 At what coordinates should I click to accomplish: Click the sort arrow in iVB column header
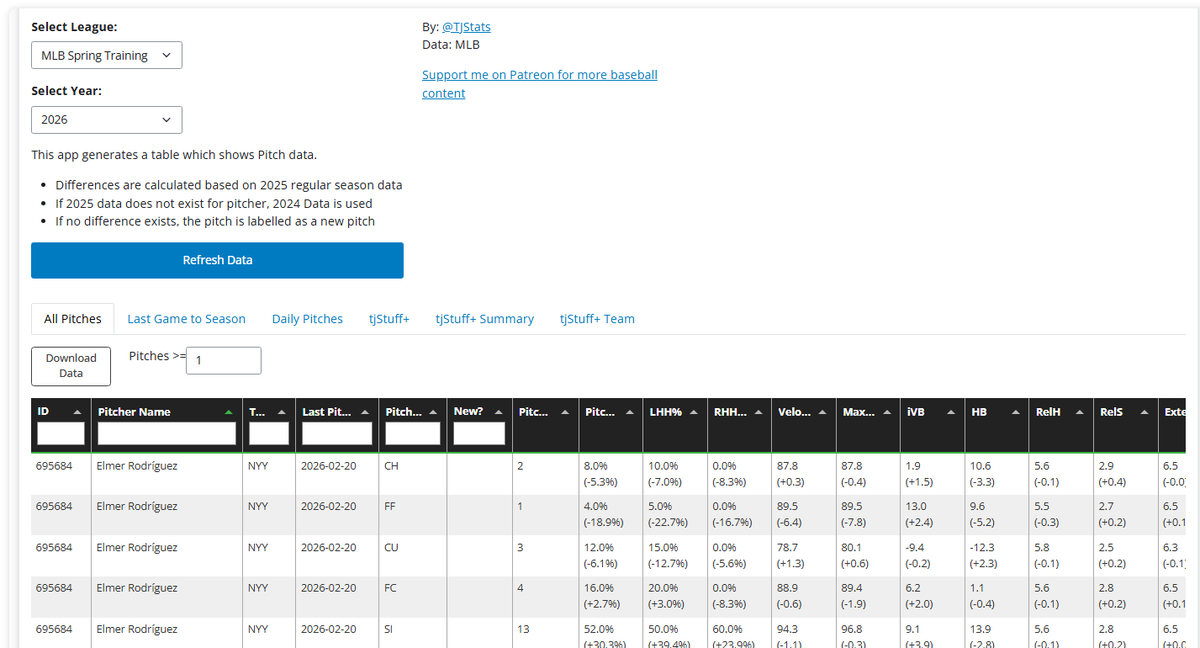951,412
